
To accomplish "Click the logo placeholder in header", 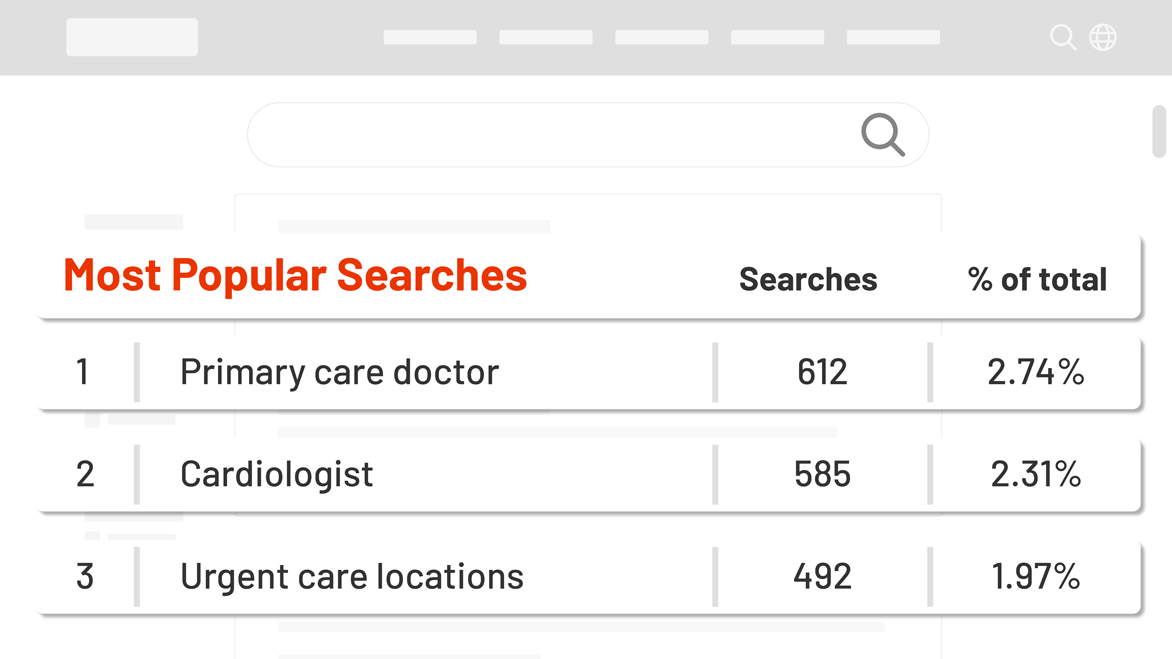I will coord(132,37).
